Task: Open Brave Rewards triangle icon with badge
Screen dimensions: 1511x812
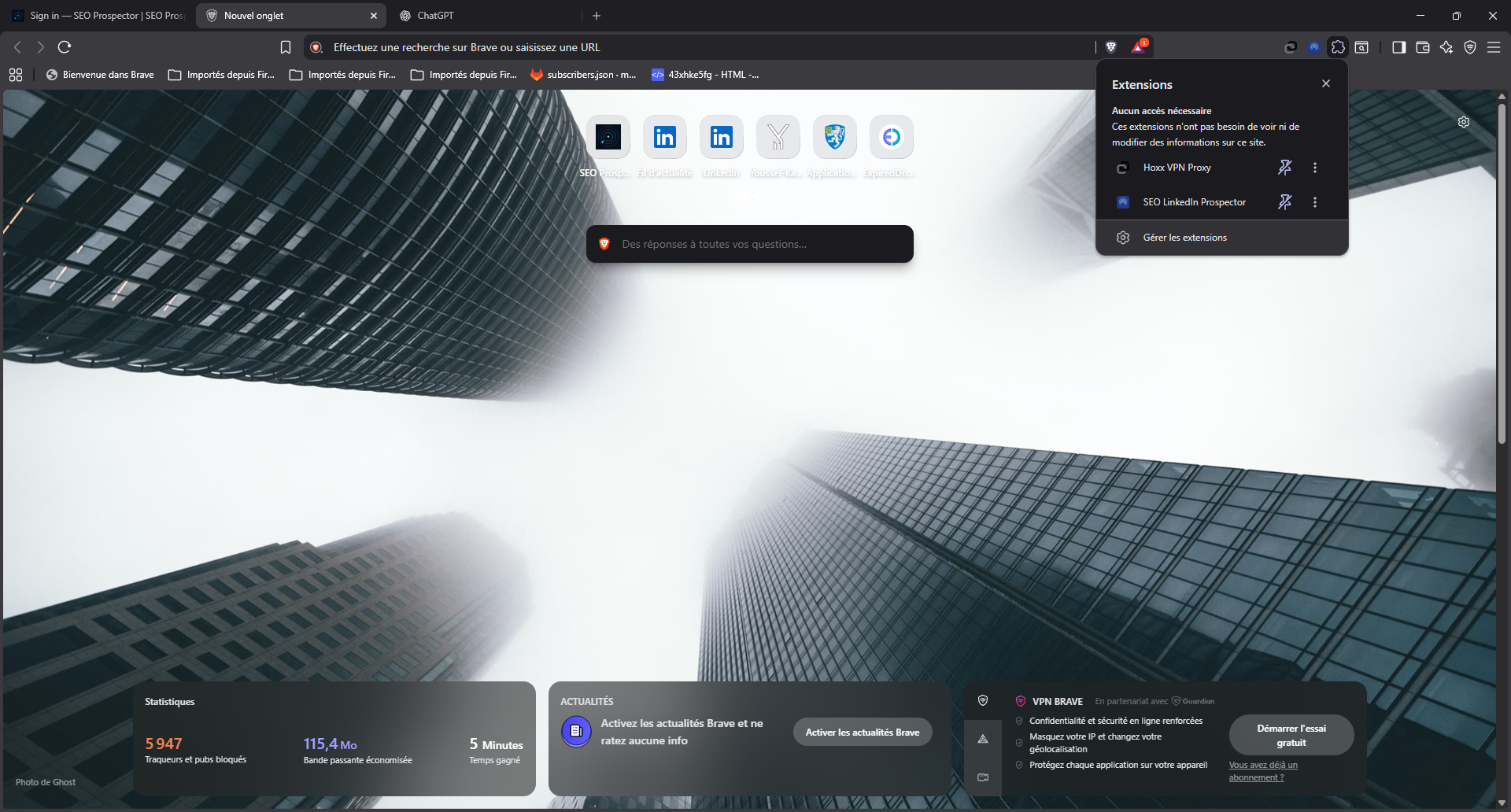Action: pyautogui.click(x=1138, y=47)
